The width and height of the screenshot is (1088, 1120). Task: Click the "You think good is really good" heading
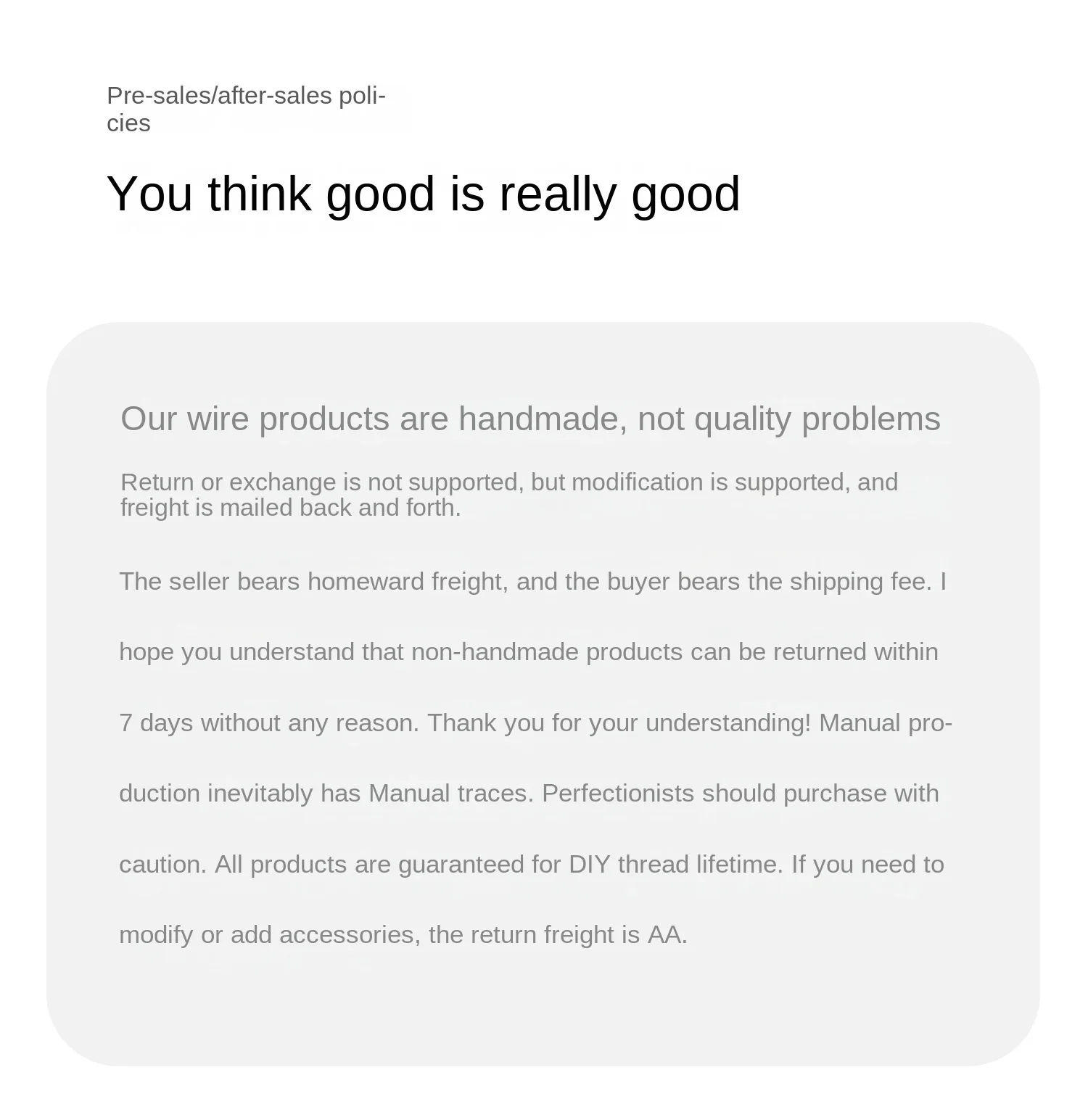(x=423, y=194)
